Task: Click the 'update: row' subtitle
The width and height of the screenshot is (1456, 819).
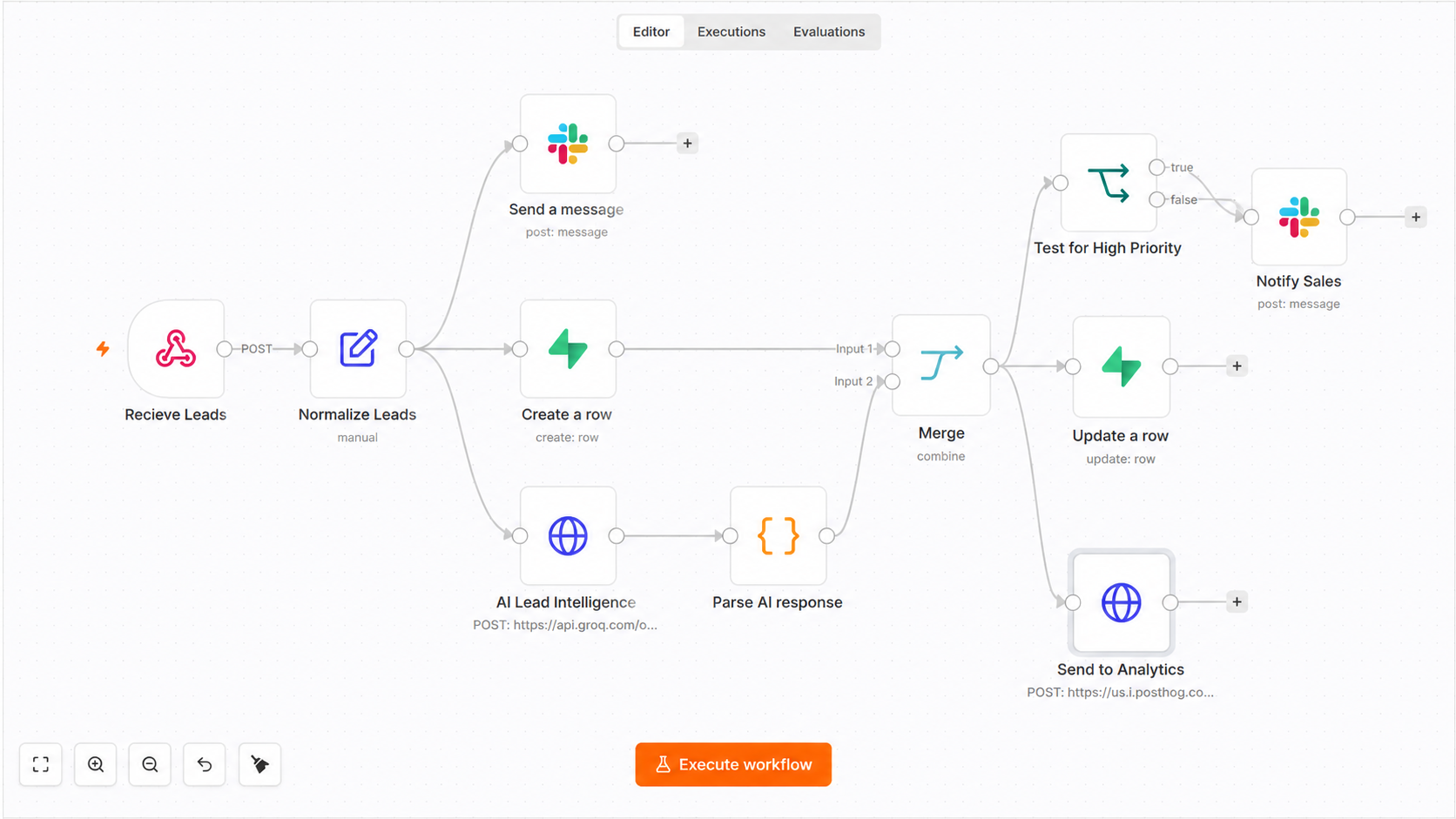Action: [x=1121, y=459]
